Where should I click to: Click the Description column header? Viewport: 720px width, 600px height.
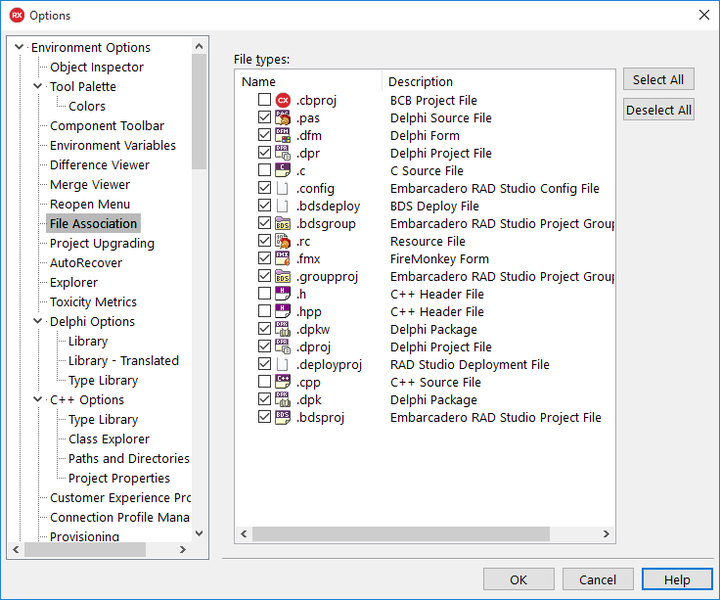pyautogui.click(x=498, y=82)
